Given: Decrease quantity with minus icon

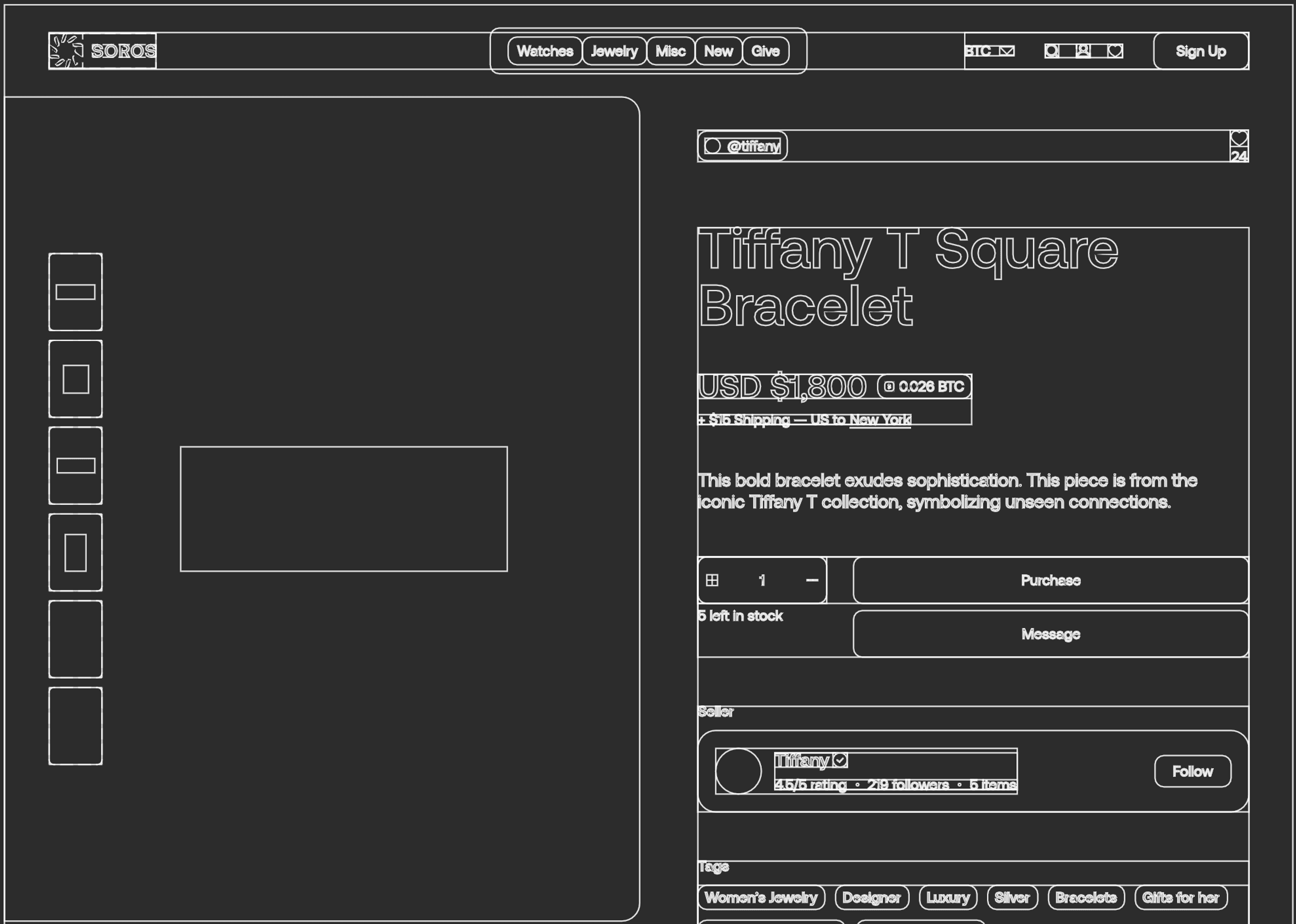Looking at the screenshot, I should 812,580.
